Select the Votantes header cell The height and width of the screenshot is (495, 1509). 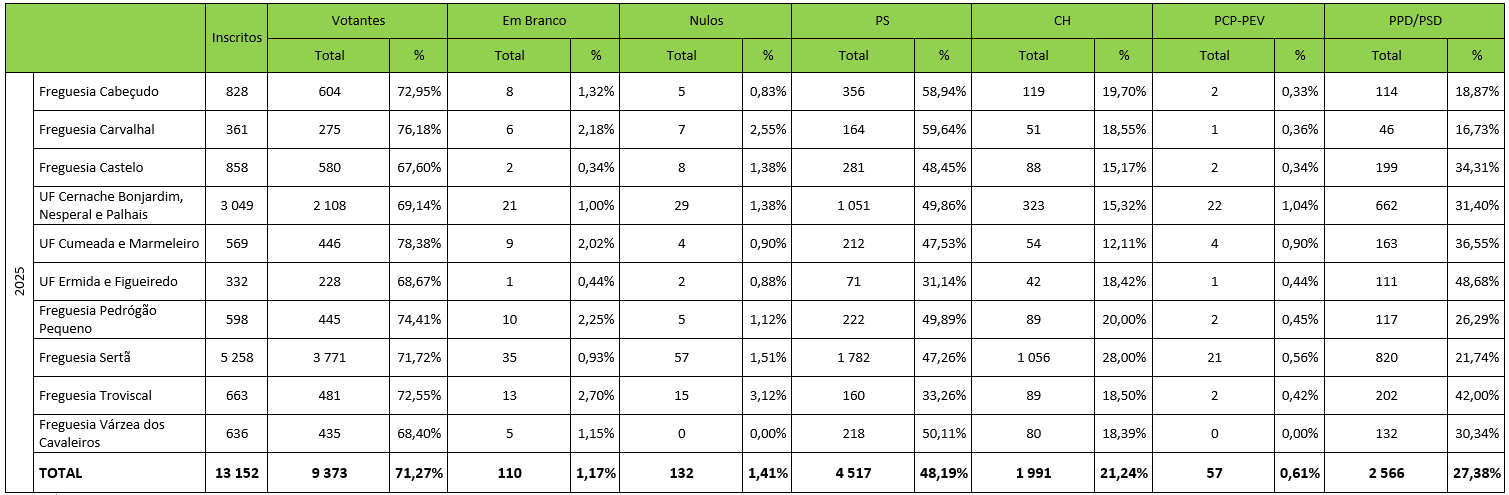[x=357, y=20]
